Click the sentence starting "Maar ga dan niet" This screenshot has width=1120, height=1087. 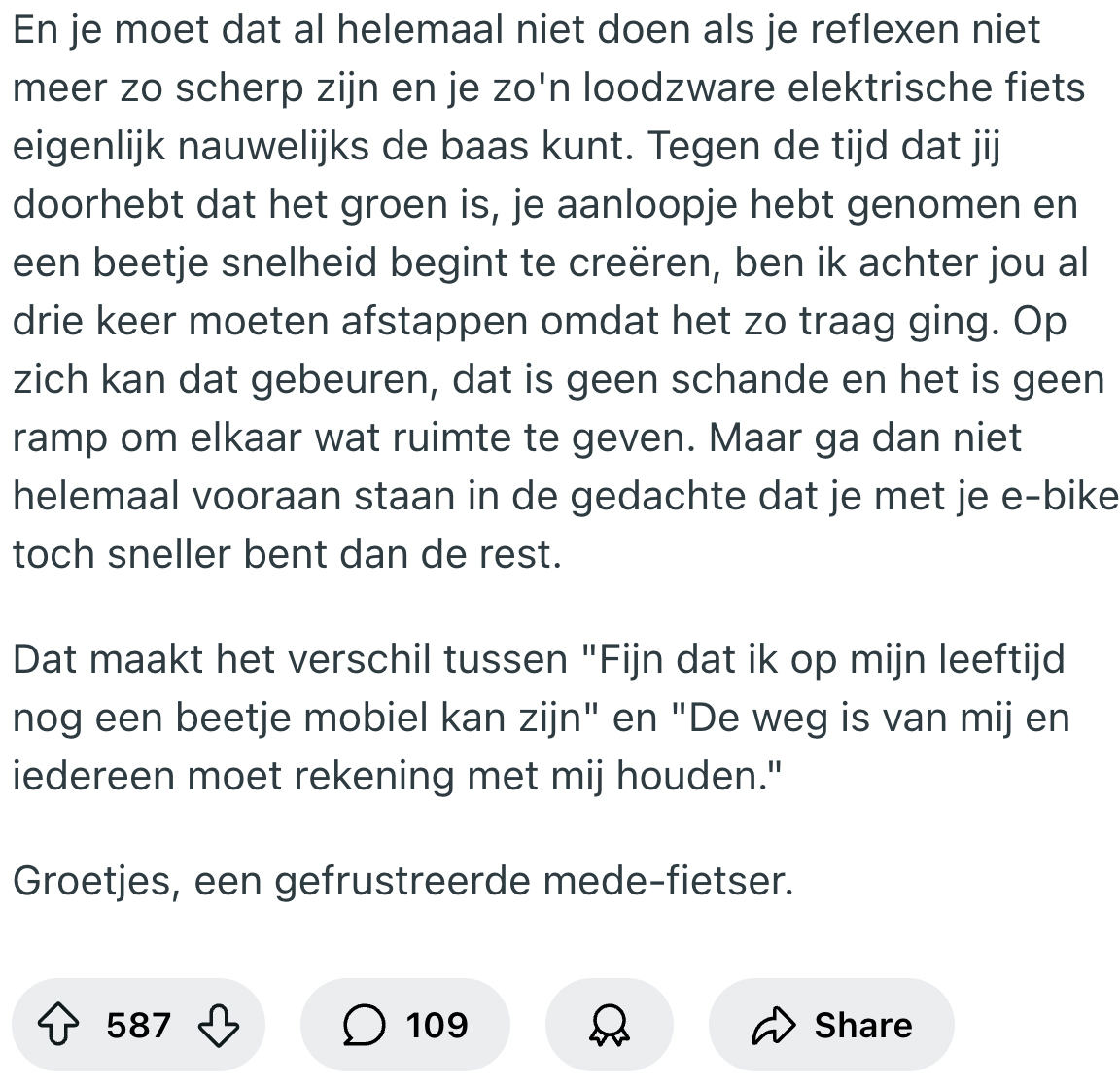[x=865, y=438]
